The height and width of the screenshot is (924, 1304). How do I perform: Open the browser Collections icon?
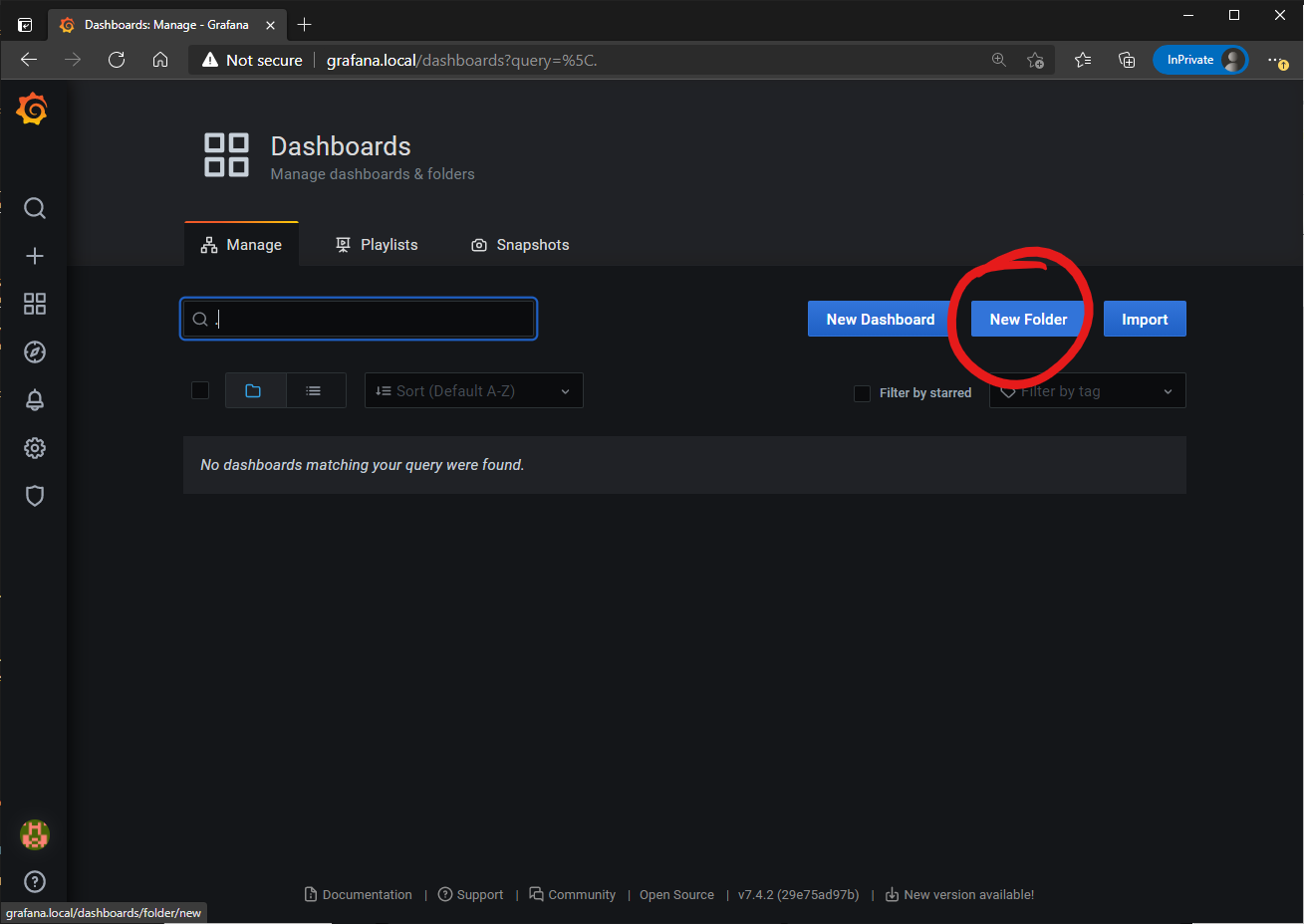(x=1127, y=60)
